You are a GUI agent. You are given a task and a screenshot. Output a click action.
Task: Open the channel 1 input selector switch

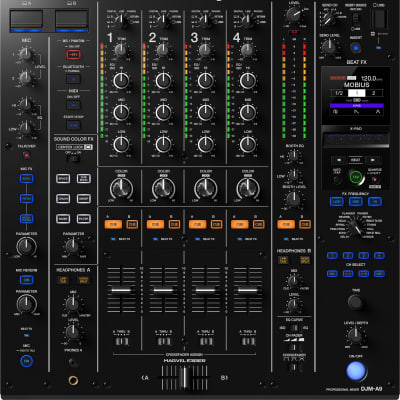[x=122, y=20]
